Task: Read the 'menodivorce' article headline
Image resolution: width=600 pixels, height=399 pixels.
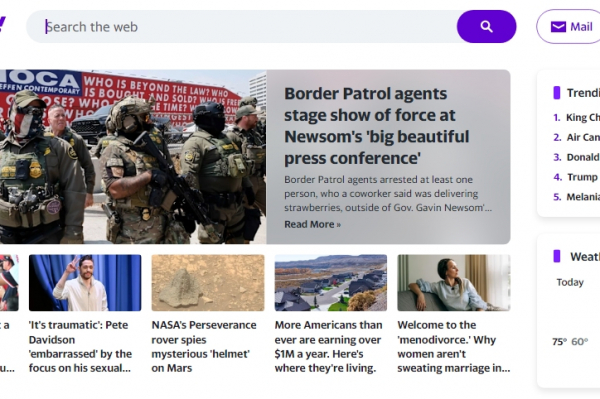Action: click(x=453, y=346)
